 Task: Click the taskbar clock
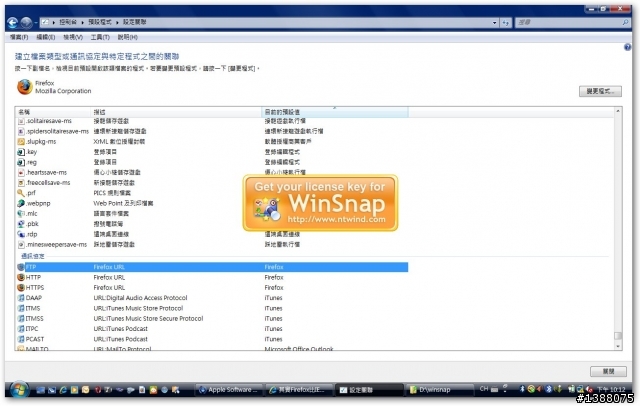coord(611,390)
